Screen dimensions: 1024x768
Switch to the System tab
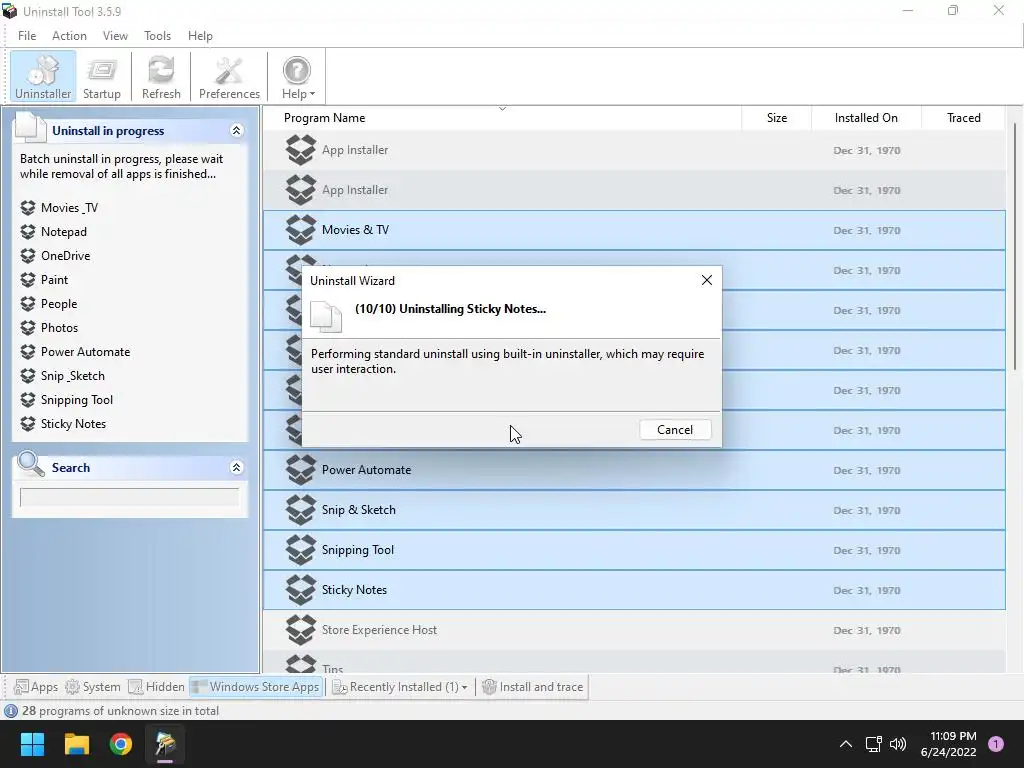[93, 687]
